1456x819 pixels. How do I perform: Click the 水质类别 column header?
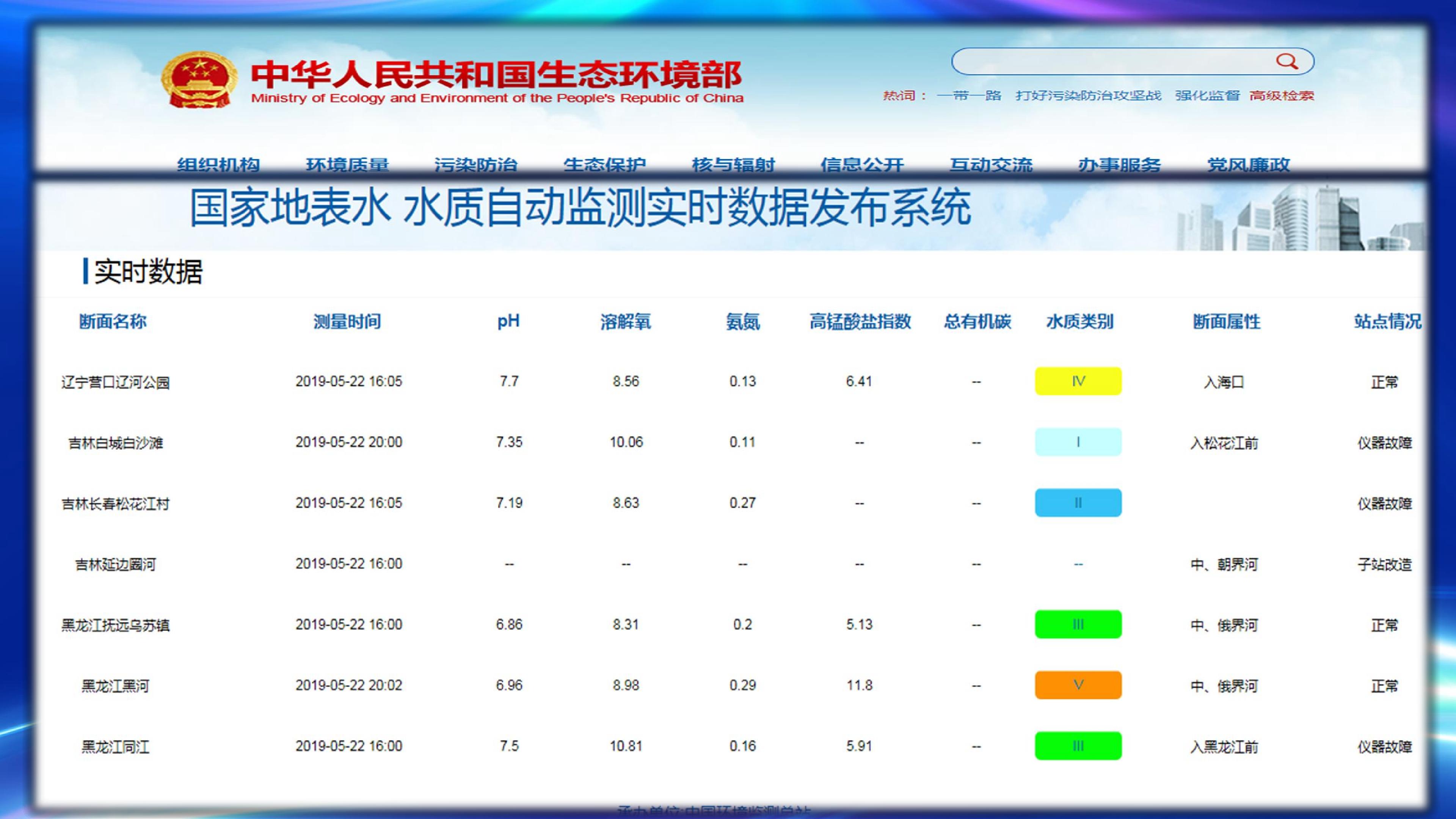[x=1079, y=322]
